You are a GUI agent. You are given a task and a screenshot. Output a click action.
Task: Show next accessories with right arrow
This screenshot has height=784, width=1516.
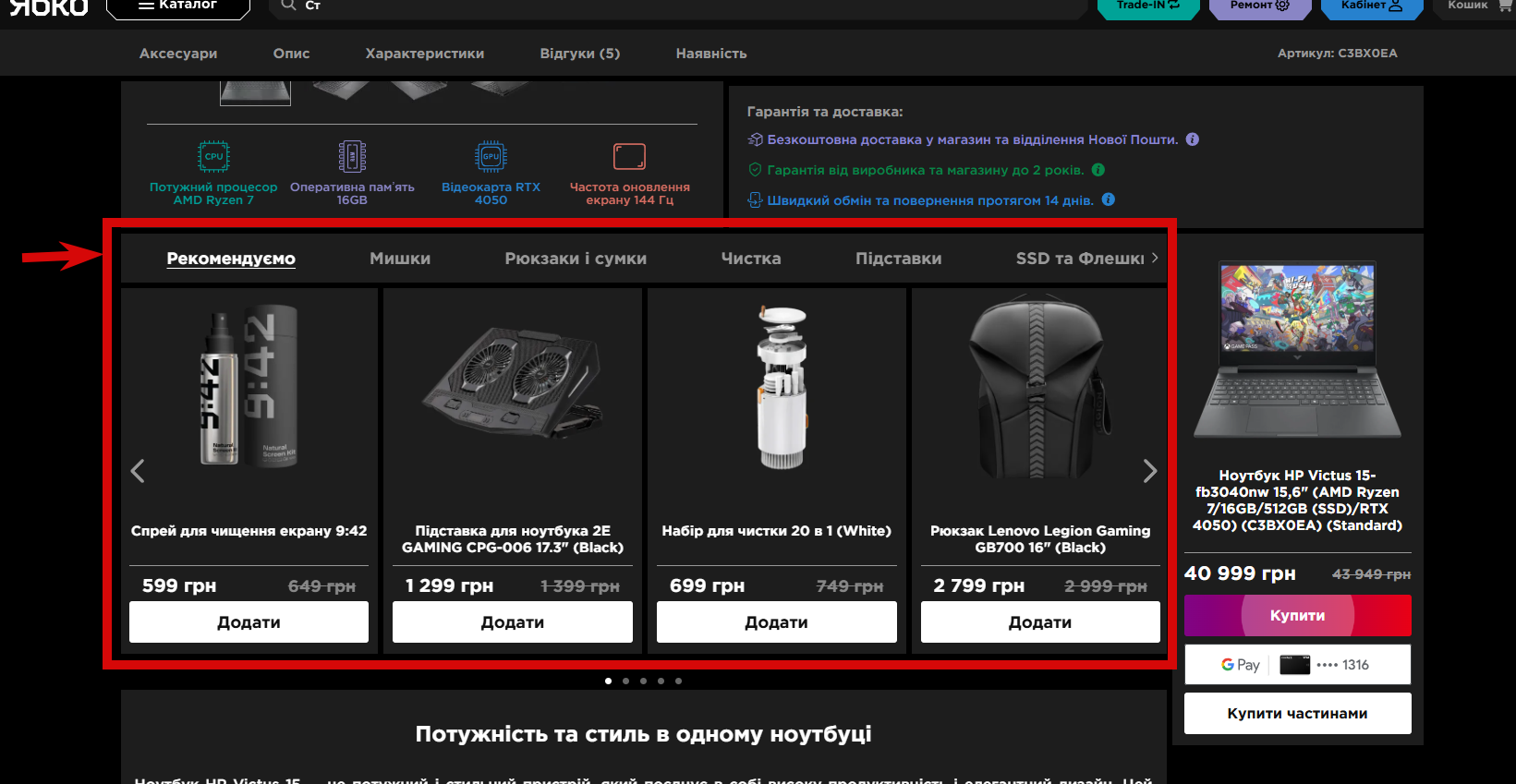tap(1150, 471)
